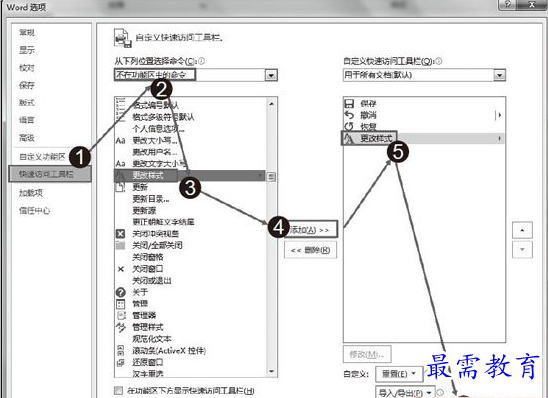The height and width of the screenshot is (398, 548).
Task: Select 更改用户名... in command list
Action: click(x=154, y=152)
